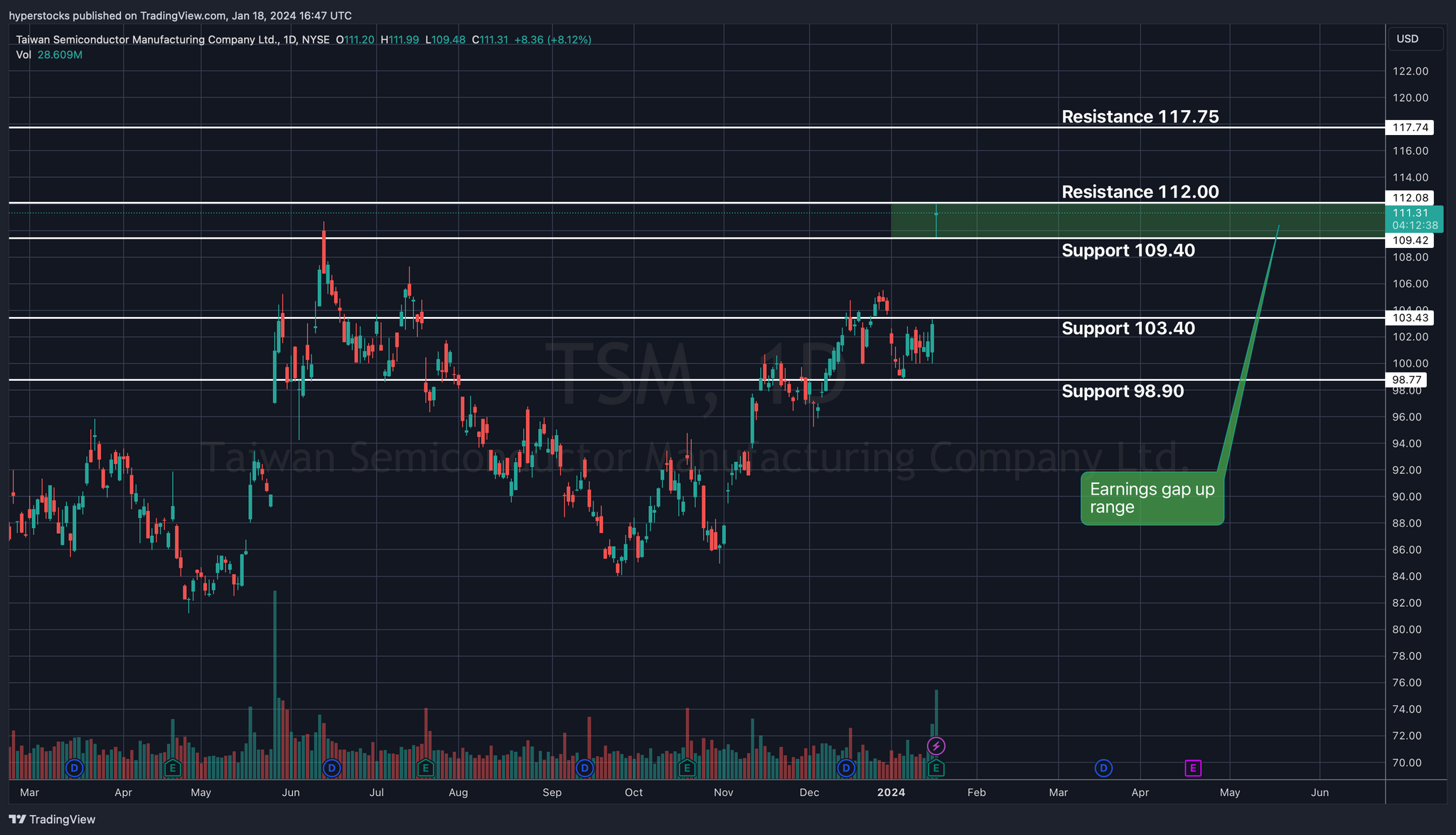Click the earnings E marker in late October
This screenshot has width=1456, height=835.
pyautogui.click(x=686, y=767)
